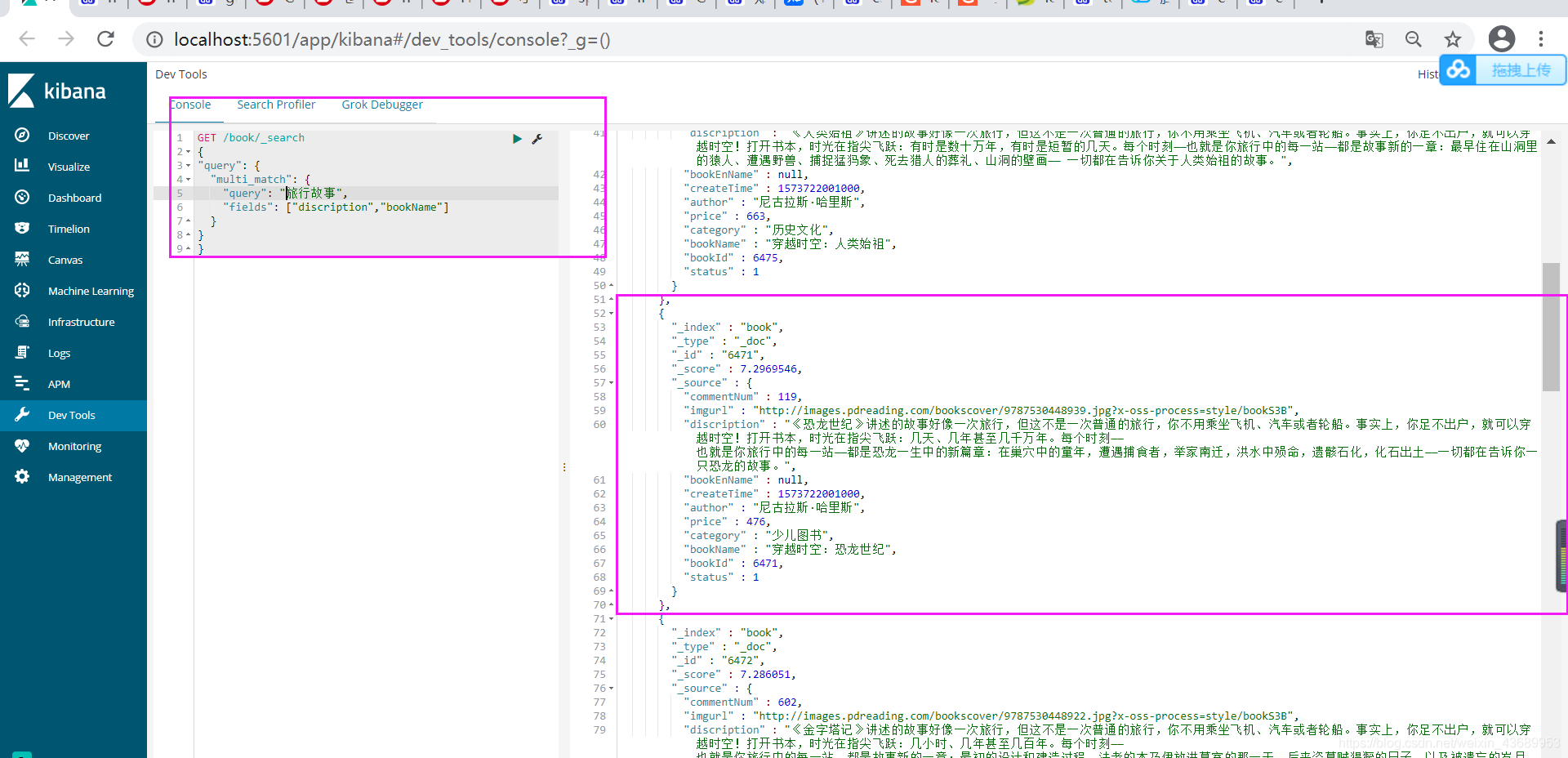
Task: Click the "price" : 663 line
Action: click(x=727, y=216)
